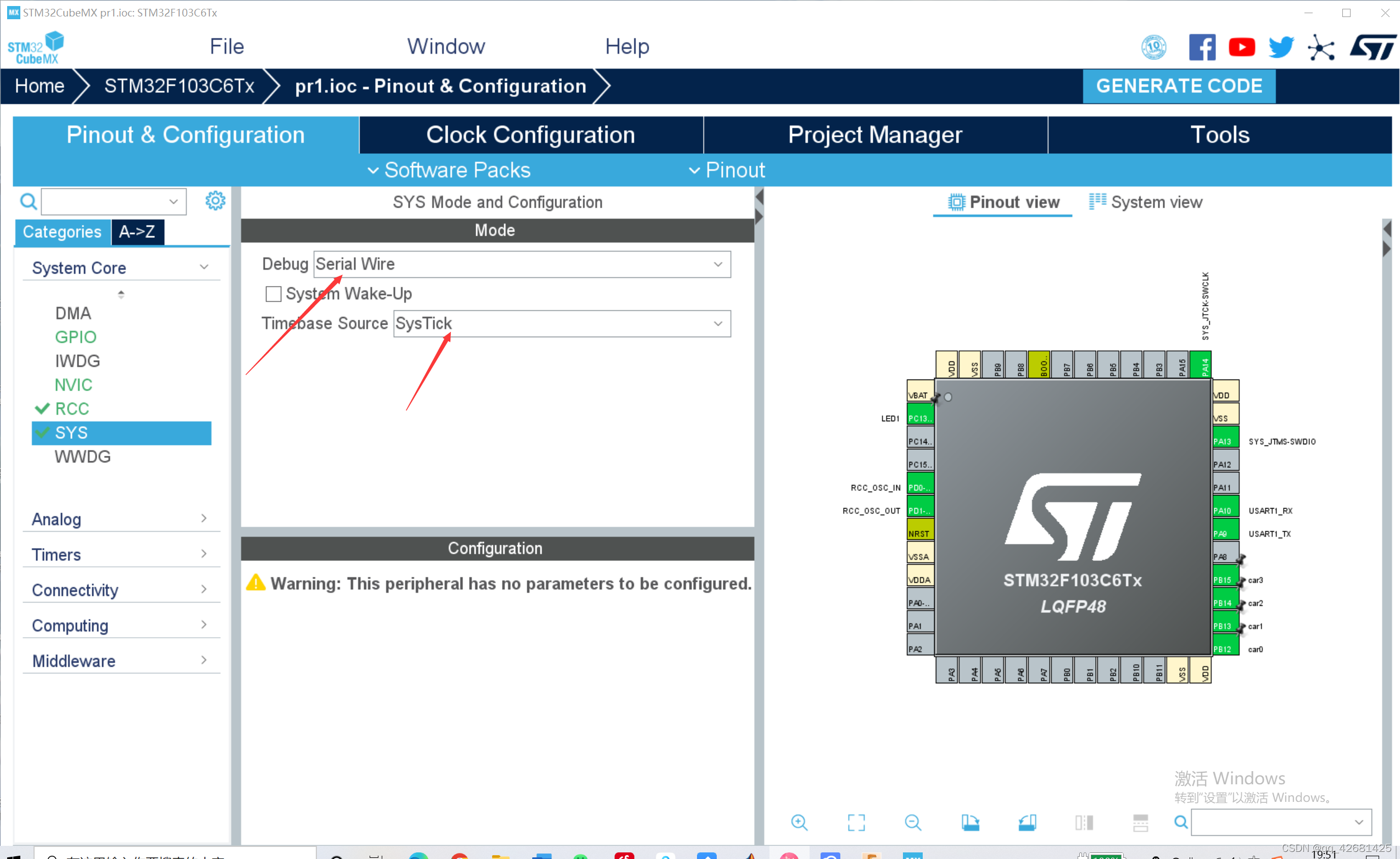Expand the Computing category

click(121, 625)
